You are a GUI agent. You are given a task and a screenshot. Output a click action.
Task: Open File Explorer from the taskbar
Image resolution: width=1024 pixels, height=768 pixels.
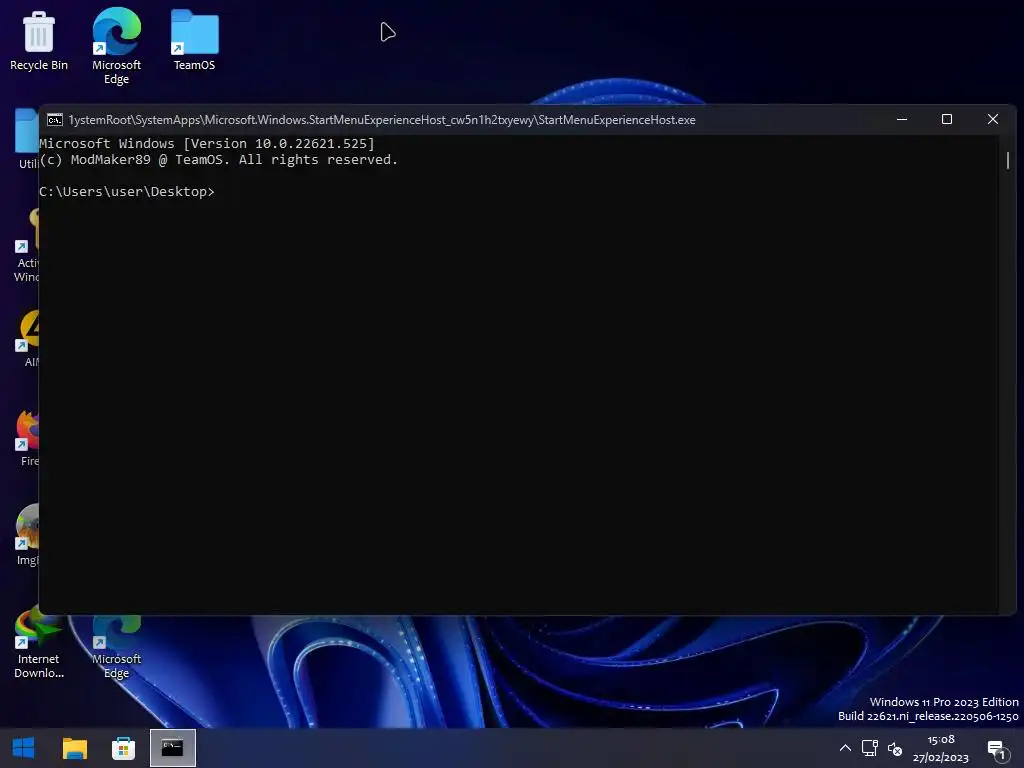74,748
